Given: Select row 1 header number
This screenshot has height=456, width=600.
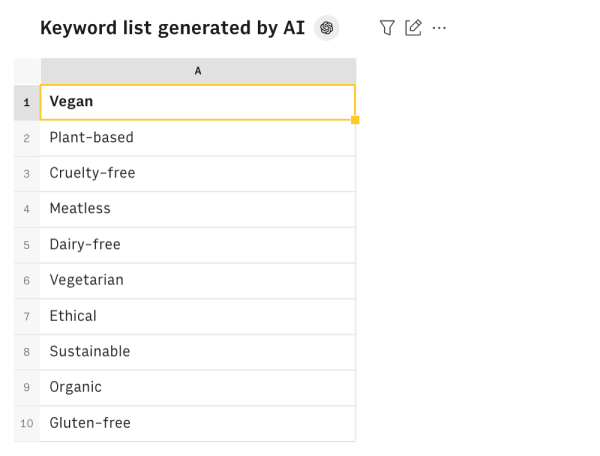Looking at the screenshot, I should (x=26, y=102).
